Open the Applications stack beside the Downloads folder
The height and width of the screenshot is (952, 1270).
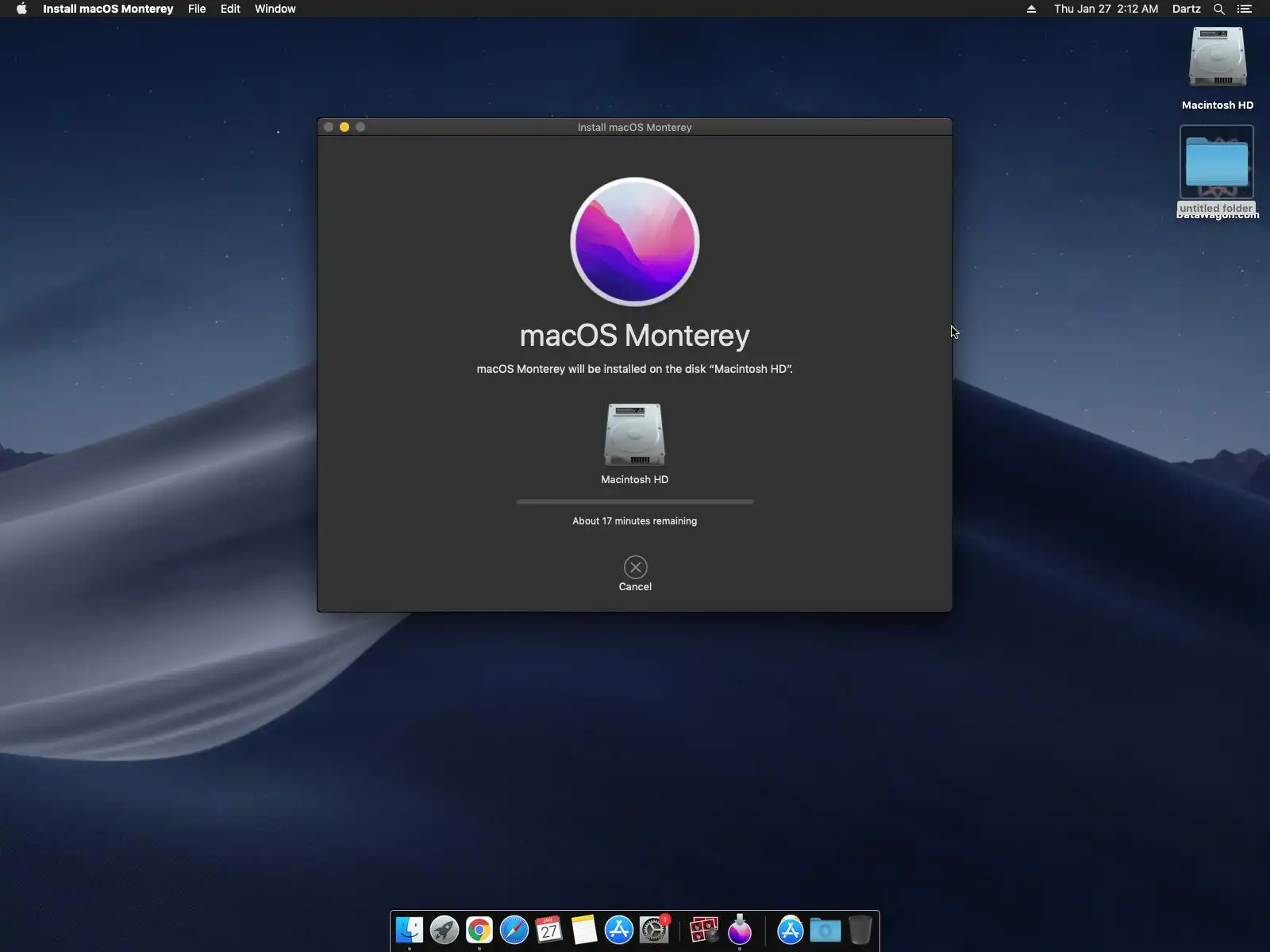791,930
